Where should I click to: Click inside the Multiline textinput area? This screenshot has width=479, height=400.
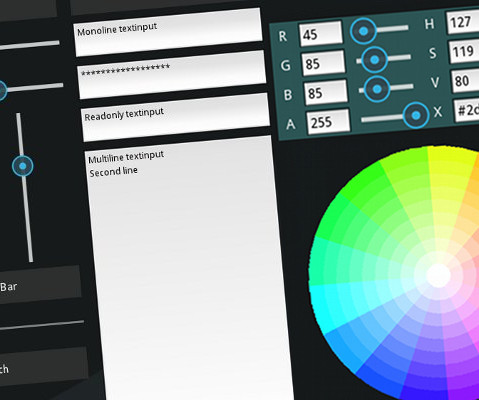tap(190, 268)
